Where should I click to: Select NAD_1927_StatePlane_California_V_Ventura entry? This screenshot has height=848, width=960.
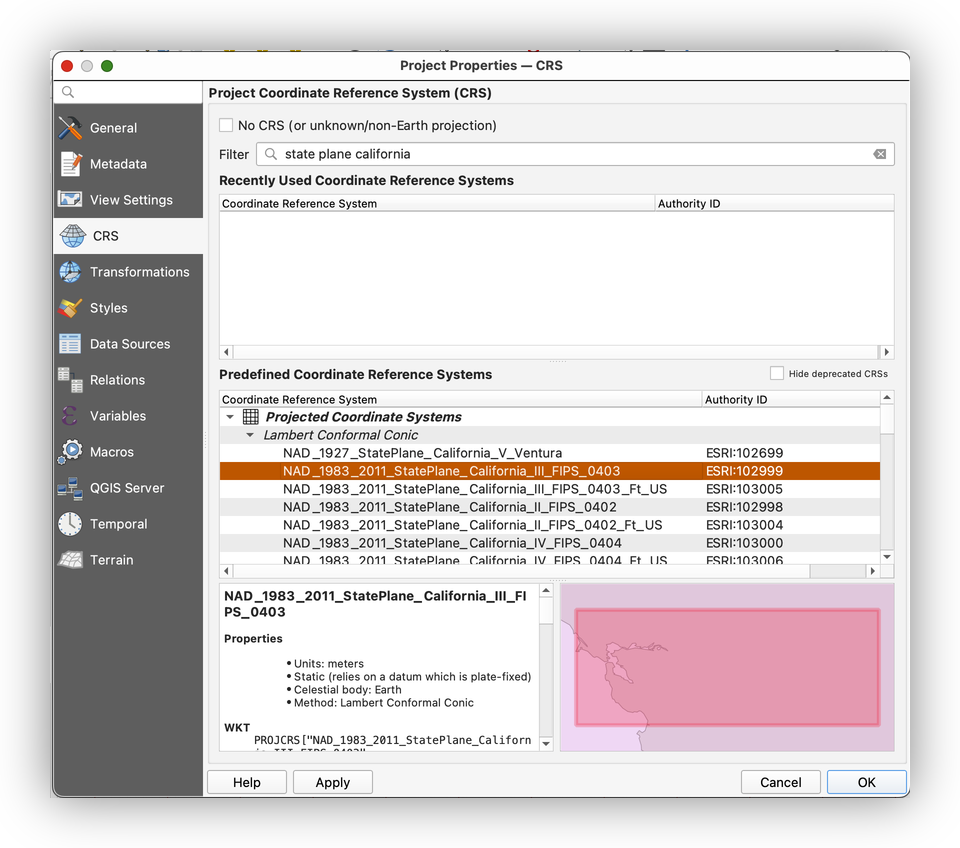pyautogui.click(x=422, y=453)
